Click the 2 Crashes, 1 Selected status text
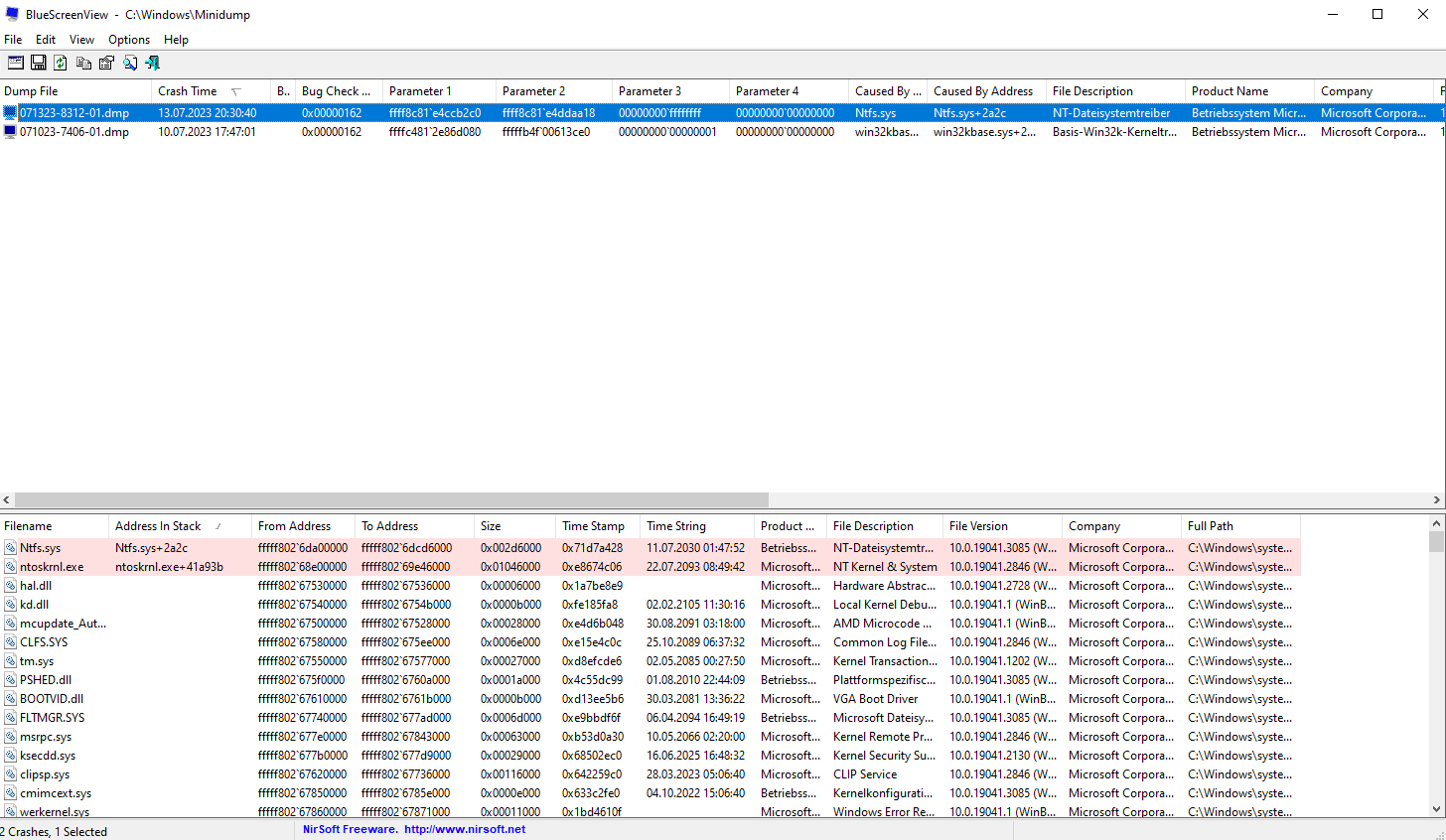The width and height of the screenshot is (1446, 840). click(x=54, y=832)
